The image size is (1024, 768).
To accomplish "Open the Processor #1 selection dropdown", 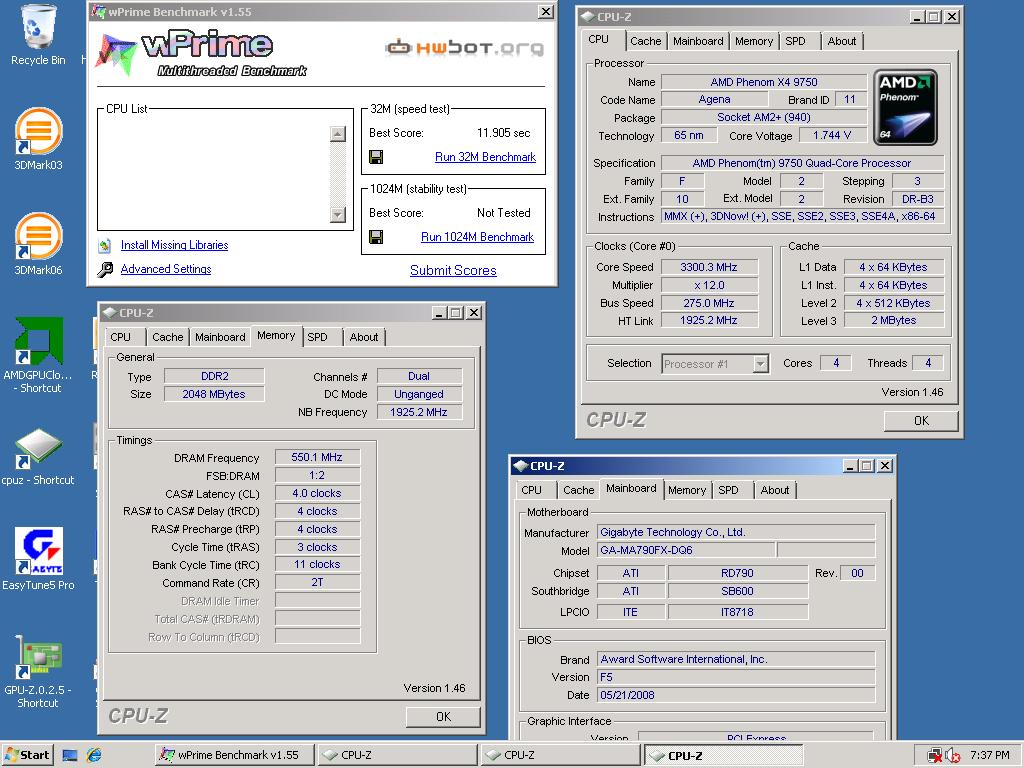I will (x=760, y=364).
